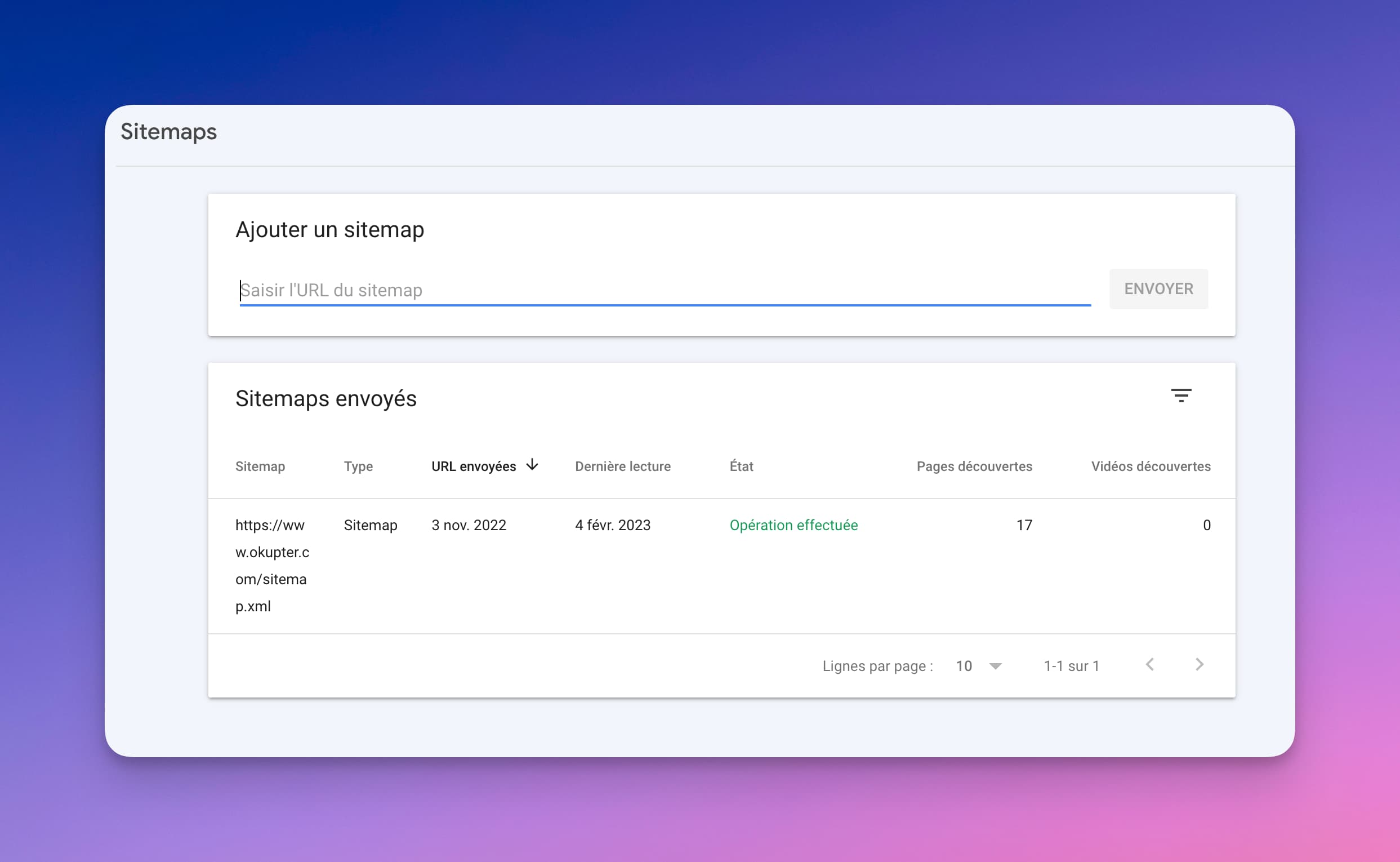Sort by URL envoyées column header
The width and height of the screenshot is (1400, 862).
coord(474,466)
